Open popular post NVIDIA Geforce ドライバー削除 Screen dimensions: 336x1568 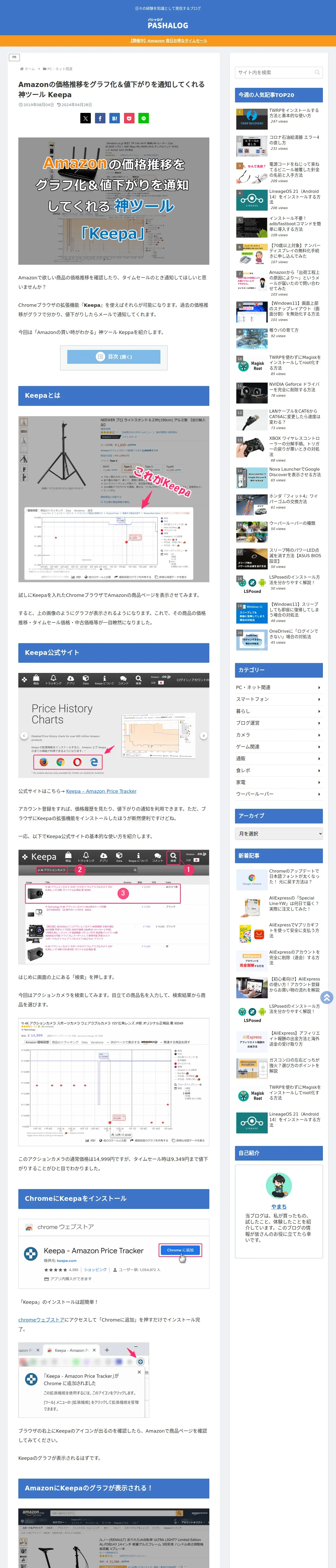point(279,392)
